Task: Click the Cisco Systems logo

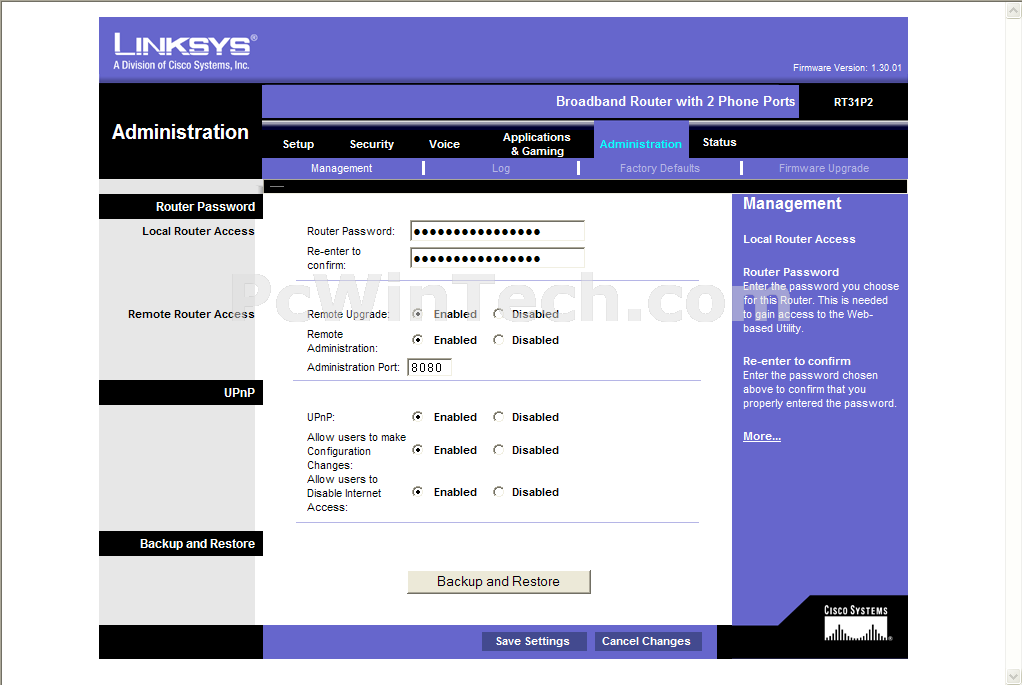Action: click(x=856, y=623)
